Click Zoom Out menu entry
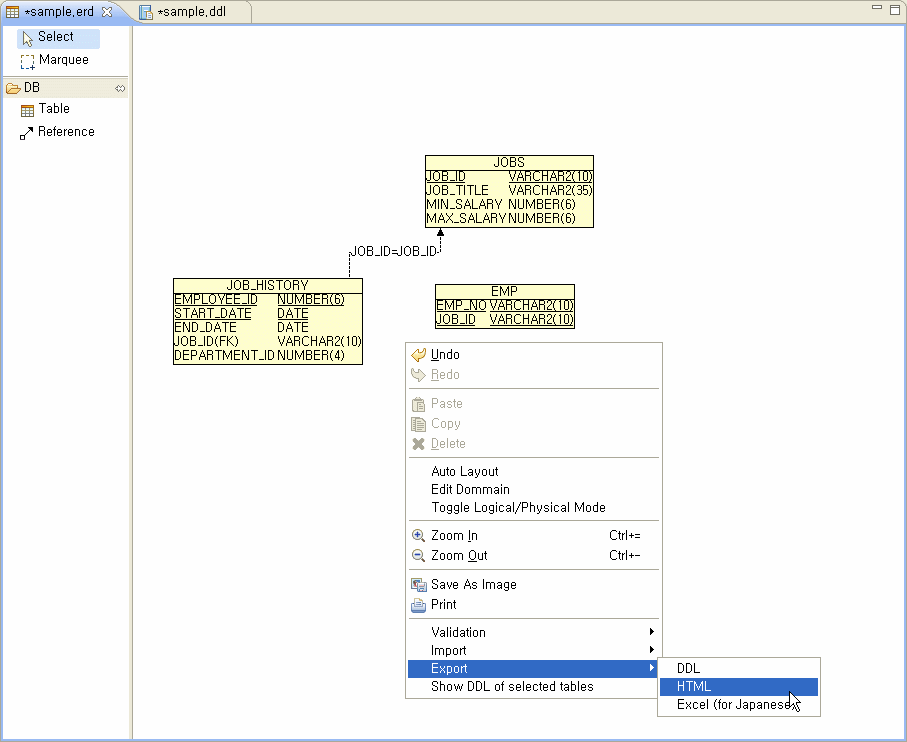 pyautogui.click(x=459, y=556)
